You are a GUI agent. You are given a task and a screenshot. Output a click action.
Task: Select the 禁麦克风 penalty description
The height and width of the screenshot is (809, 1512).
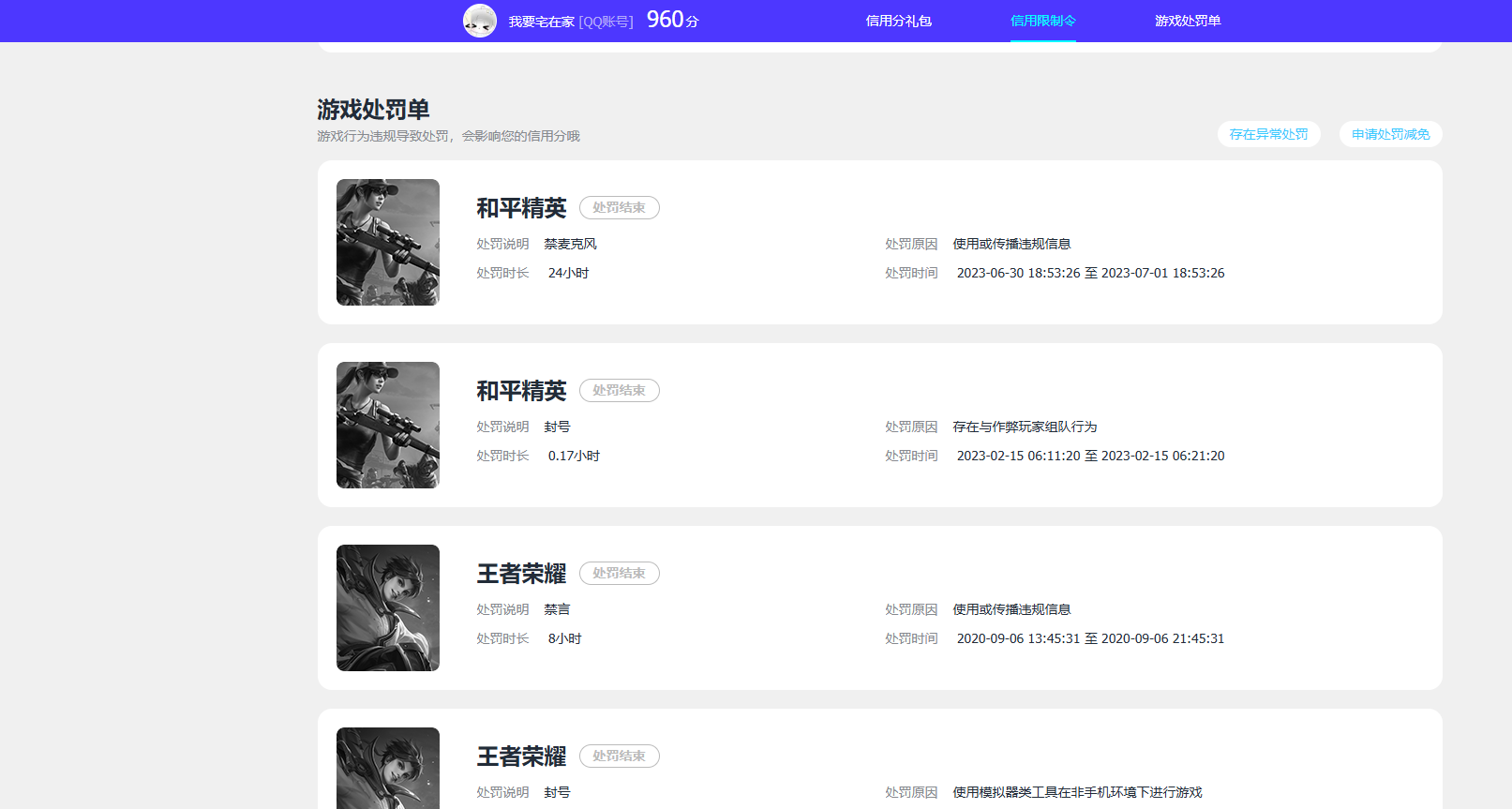(x=571, y=244)
